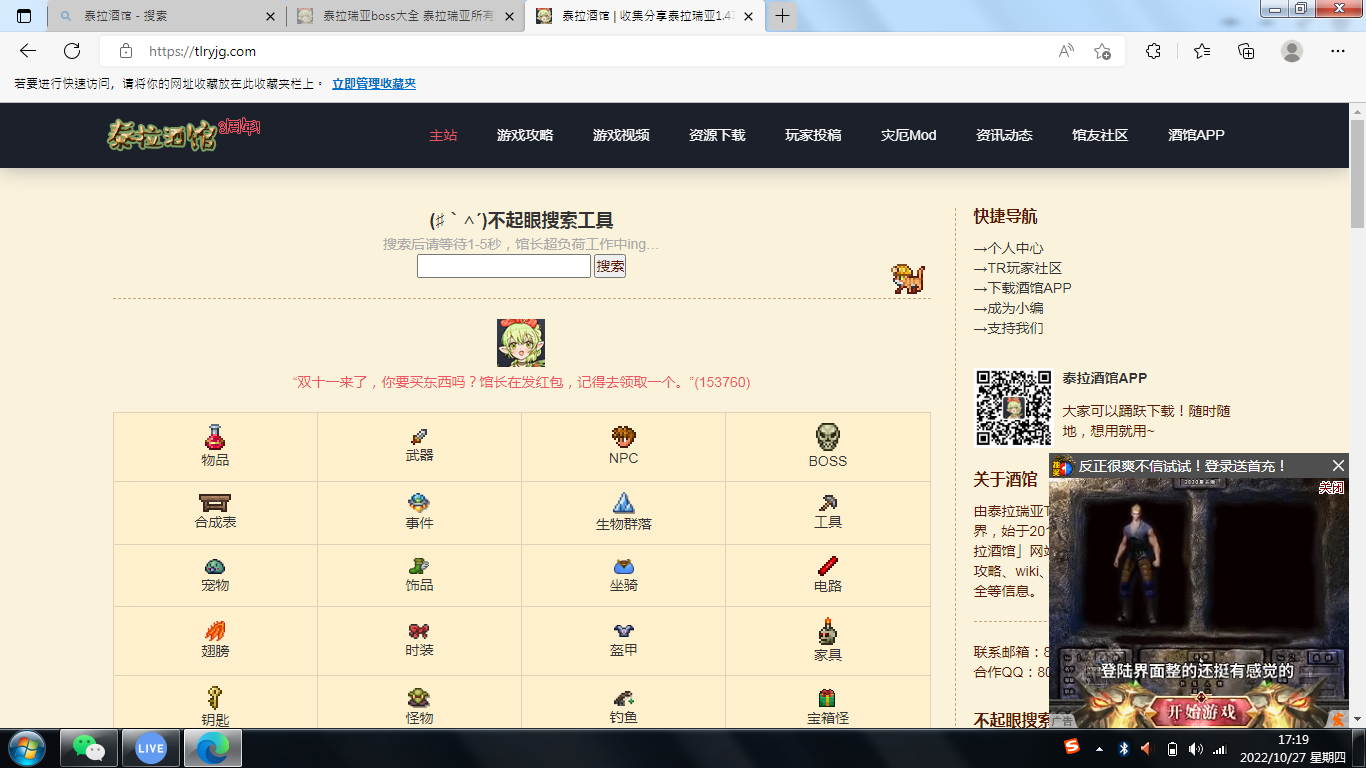
Task: Open the 物品 items category icon
Action: point(215,437)
